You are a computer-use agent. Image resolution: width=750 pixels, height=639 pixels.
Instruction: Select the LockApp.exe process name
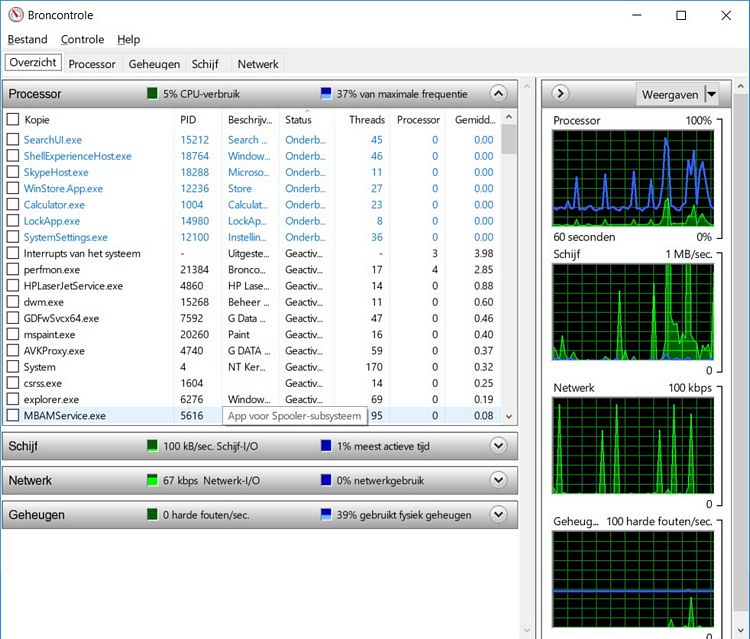(x=52, y=221)
